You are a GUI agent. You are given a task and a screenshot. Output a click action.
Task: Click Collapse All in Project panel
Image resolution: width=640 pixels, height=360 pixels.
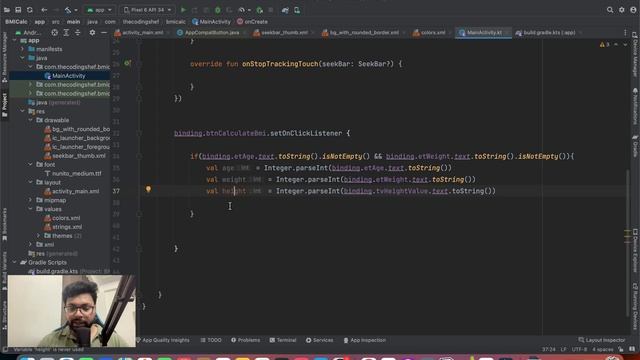pyautogui.click(x=78, y=32)
